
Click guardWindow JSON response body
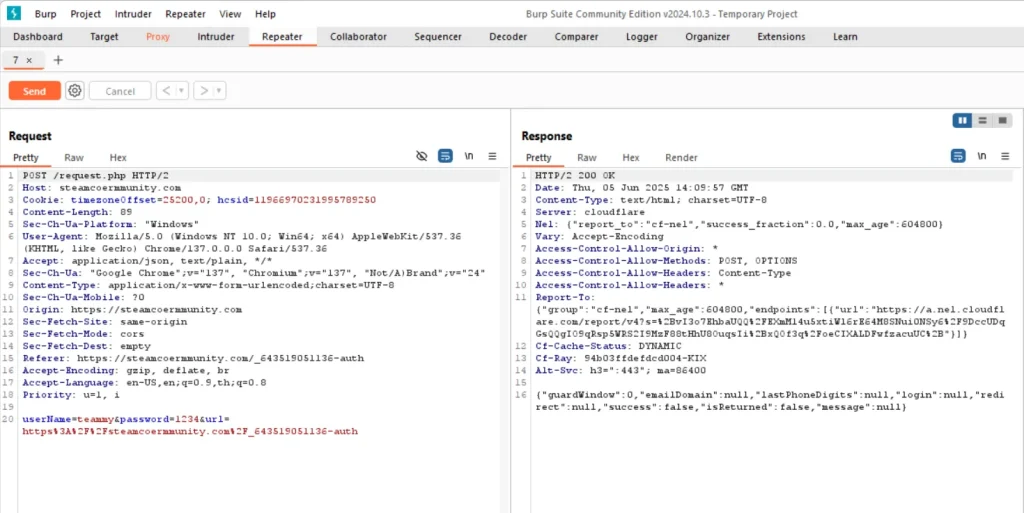coord(770,401)
